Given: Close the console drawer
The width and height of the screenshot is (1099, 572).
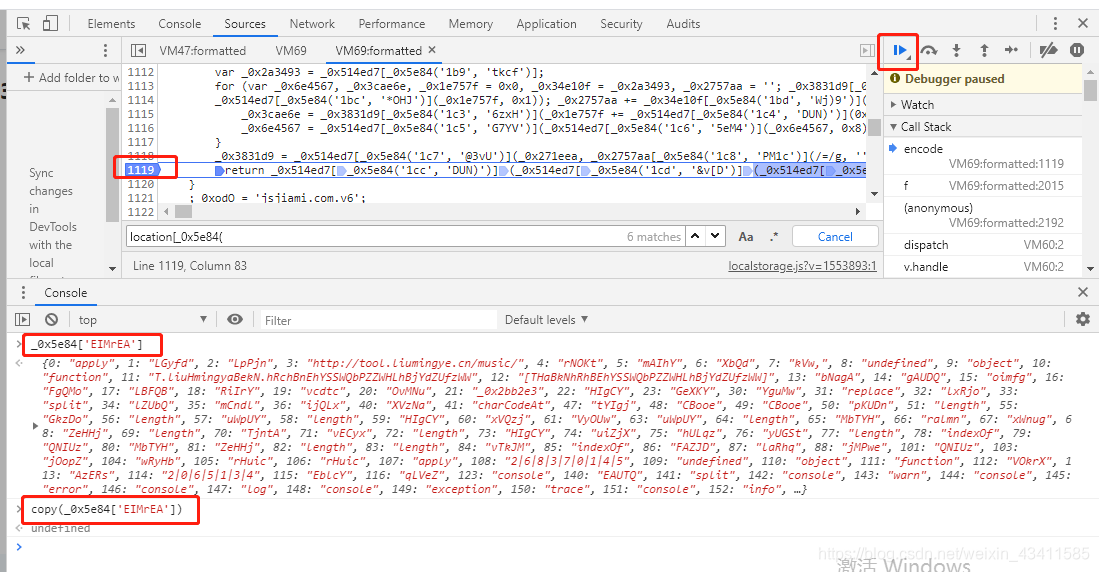Looking at the screenshot, I should coord(1083,292).
